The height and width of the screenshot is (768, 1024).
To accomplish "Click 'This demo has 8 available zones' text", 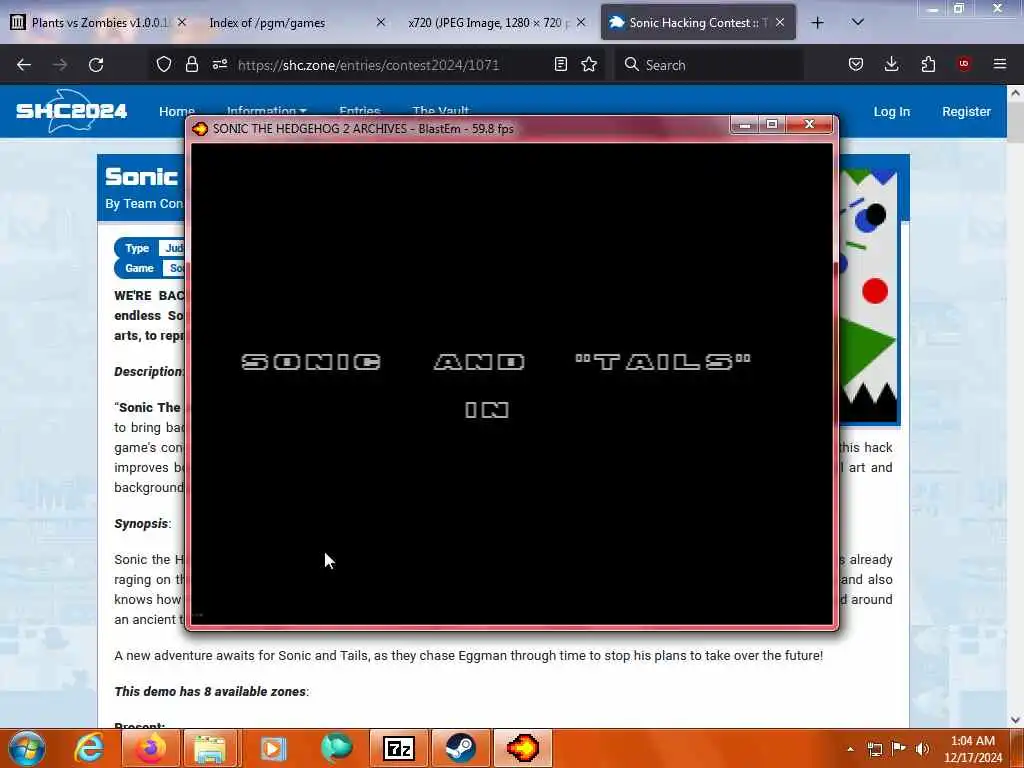I will [x=210, y=692].
